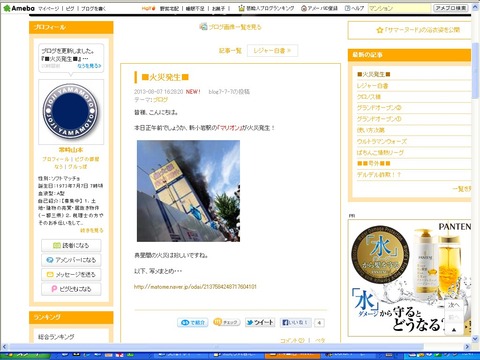Click the アメンバーになる button
Image resolution: width=480 pixels, height=360 pixels.
click(71, 260)
